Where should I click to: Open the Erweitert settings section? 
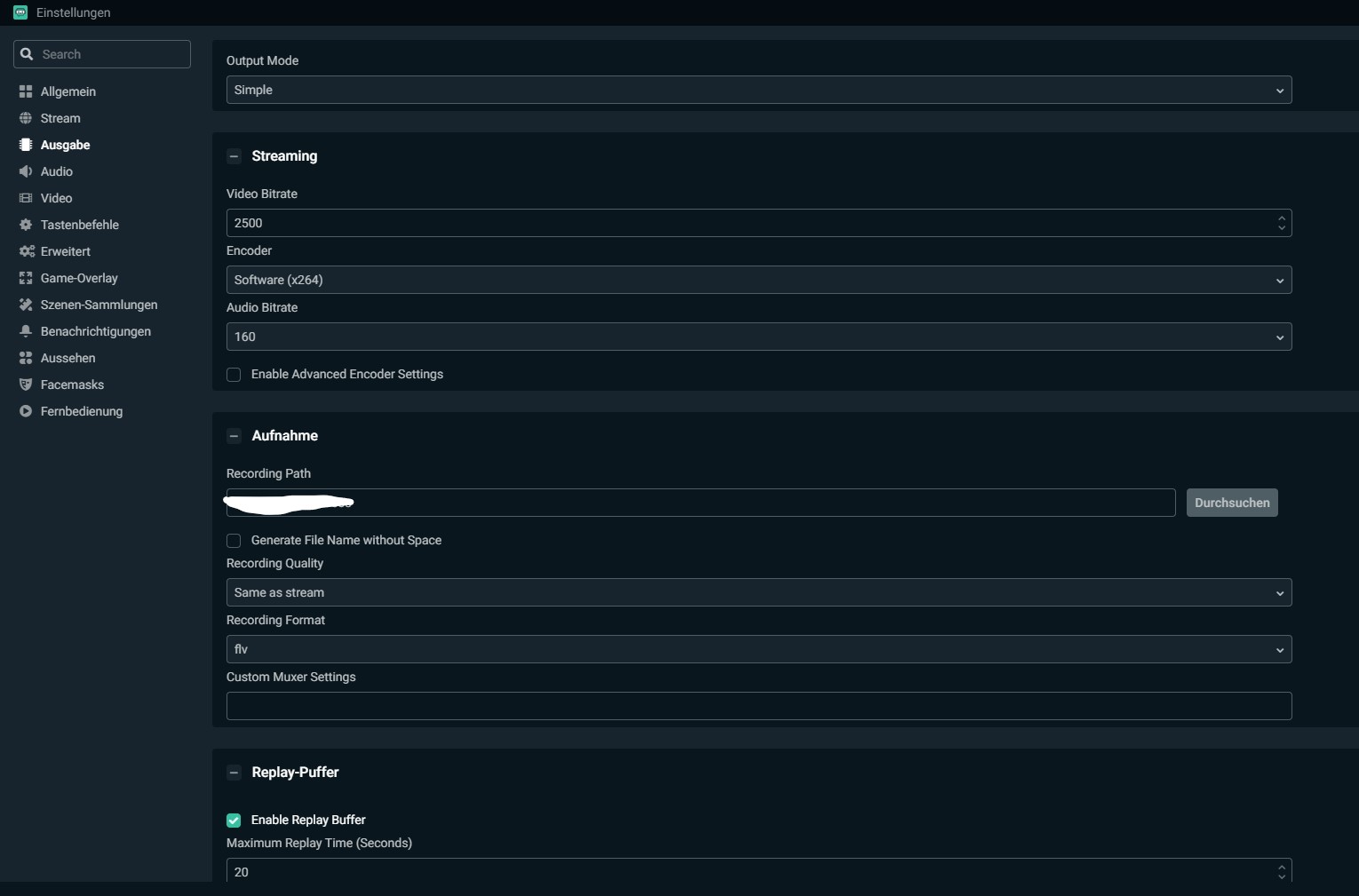65,251
